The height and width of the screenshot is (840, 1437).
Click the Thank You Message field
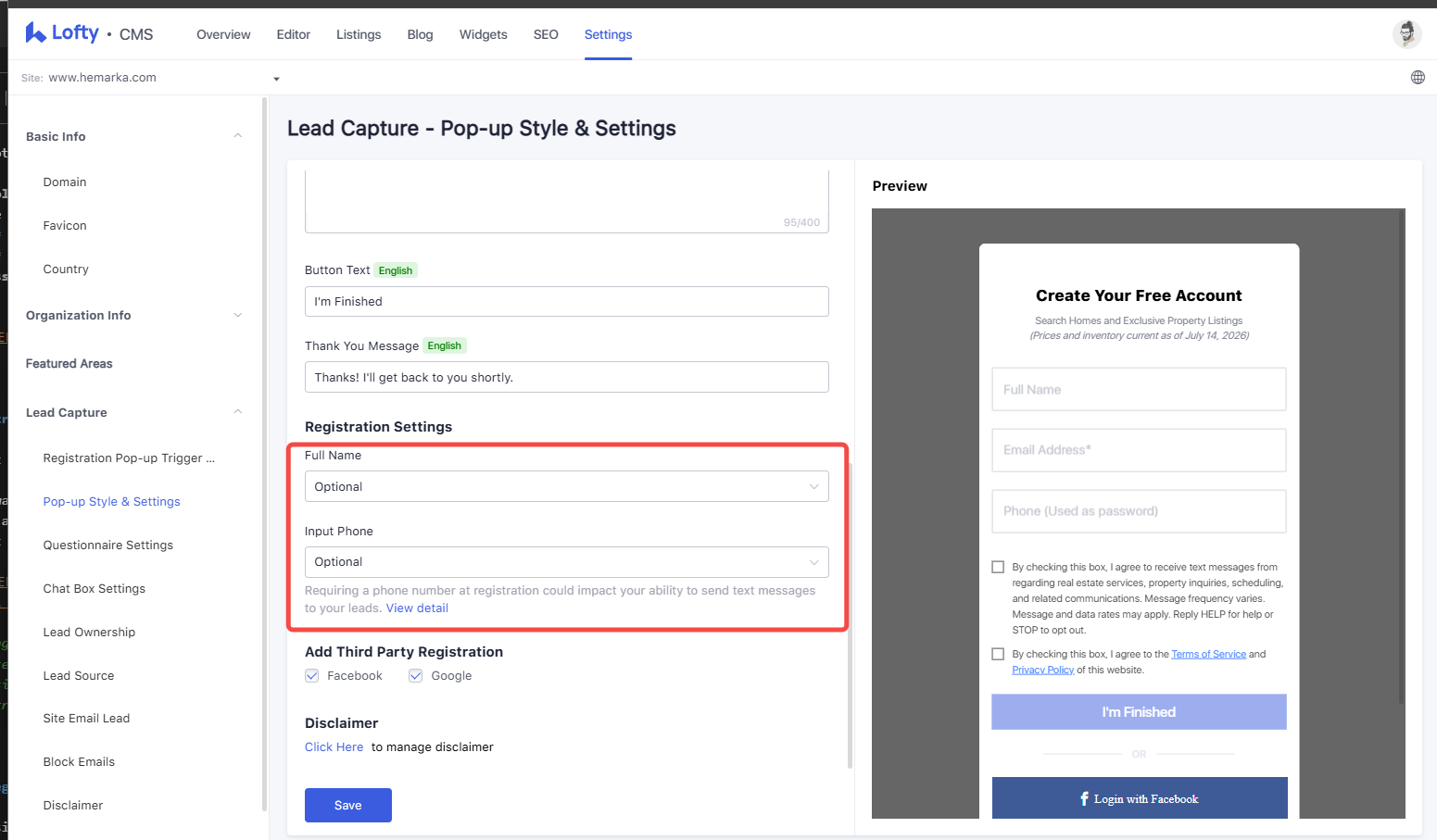[x=566, y=377]
